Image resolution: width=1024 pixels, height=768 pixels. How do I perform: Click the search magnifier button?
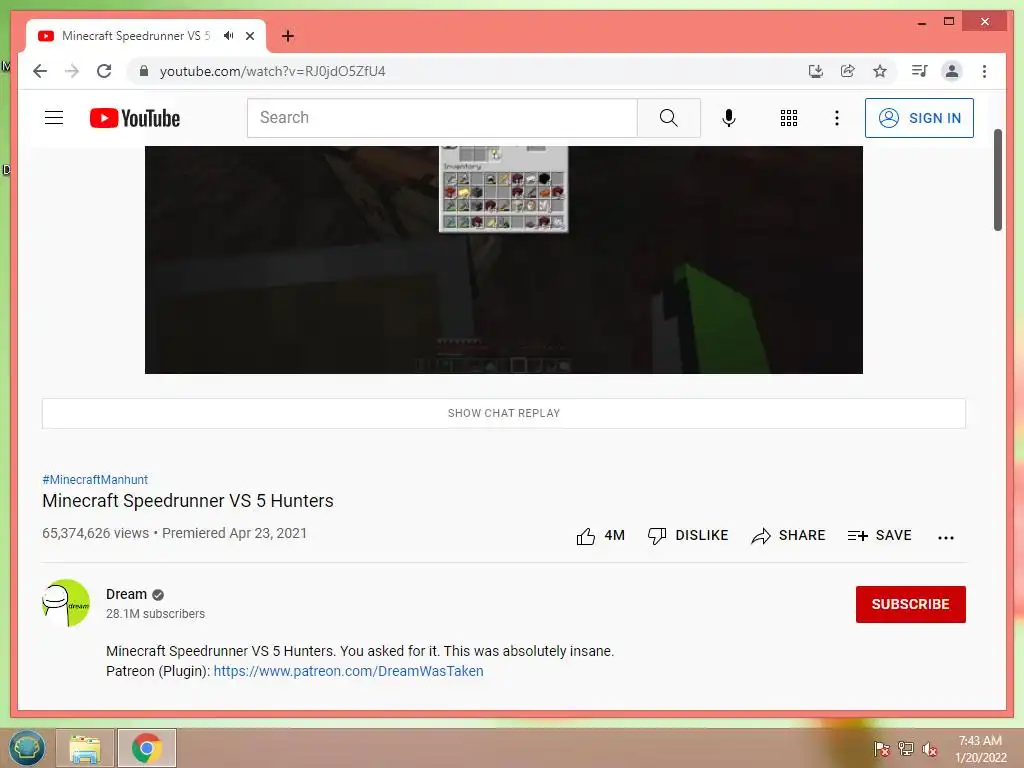[x=669, y=118]
